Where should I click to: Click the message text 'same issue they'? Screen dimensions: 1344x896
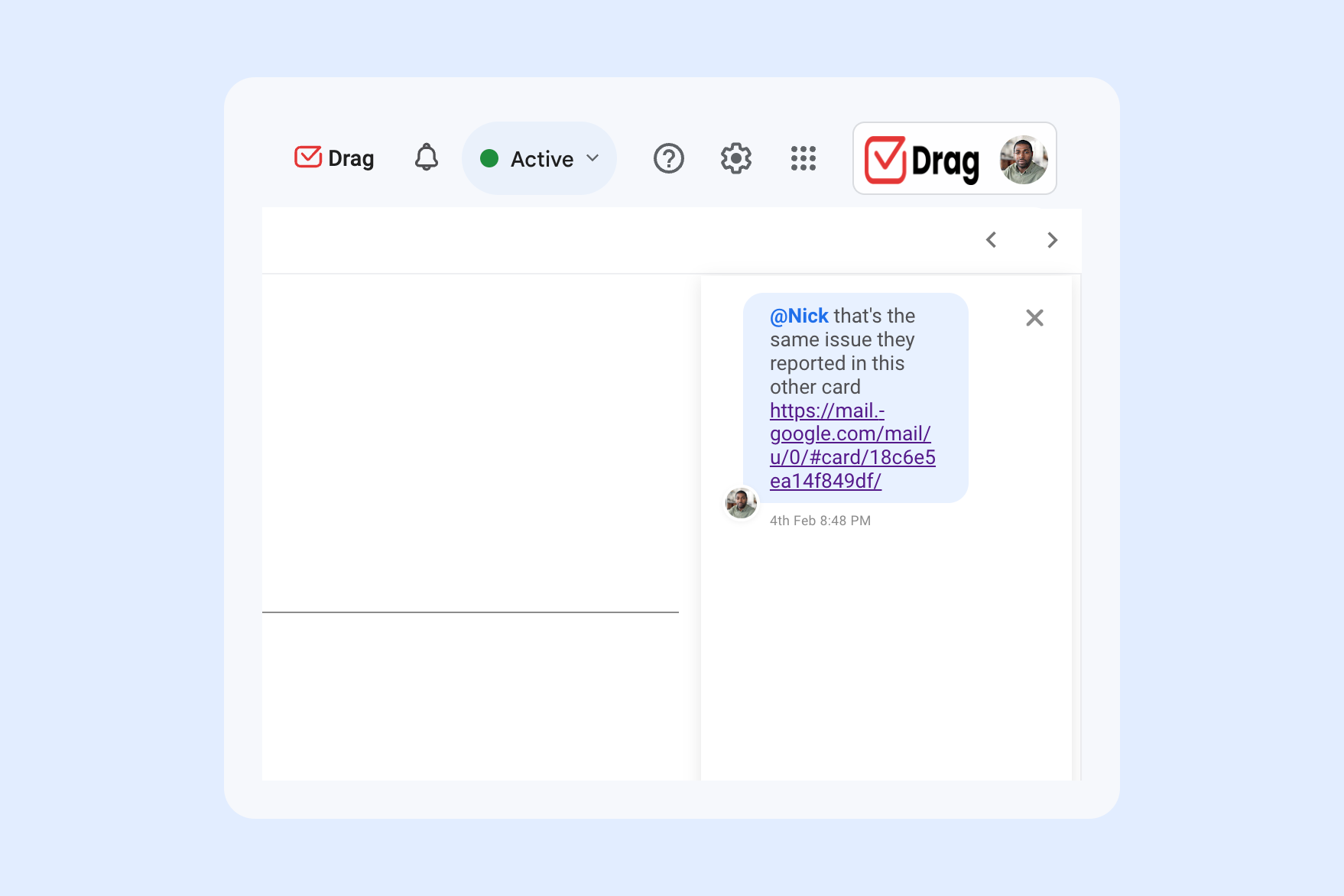coord(842,339)
